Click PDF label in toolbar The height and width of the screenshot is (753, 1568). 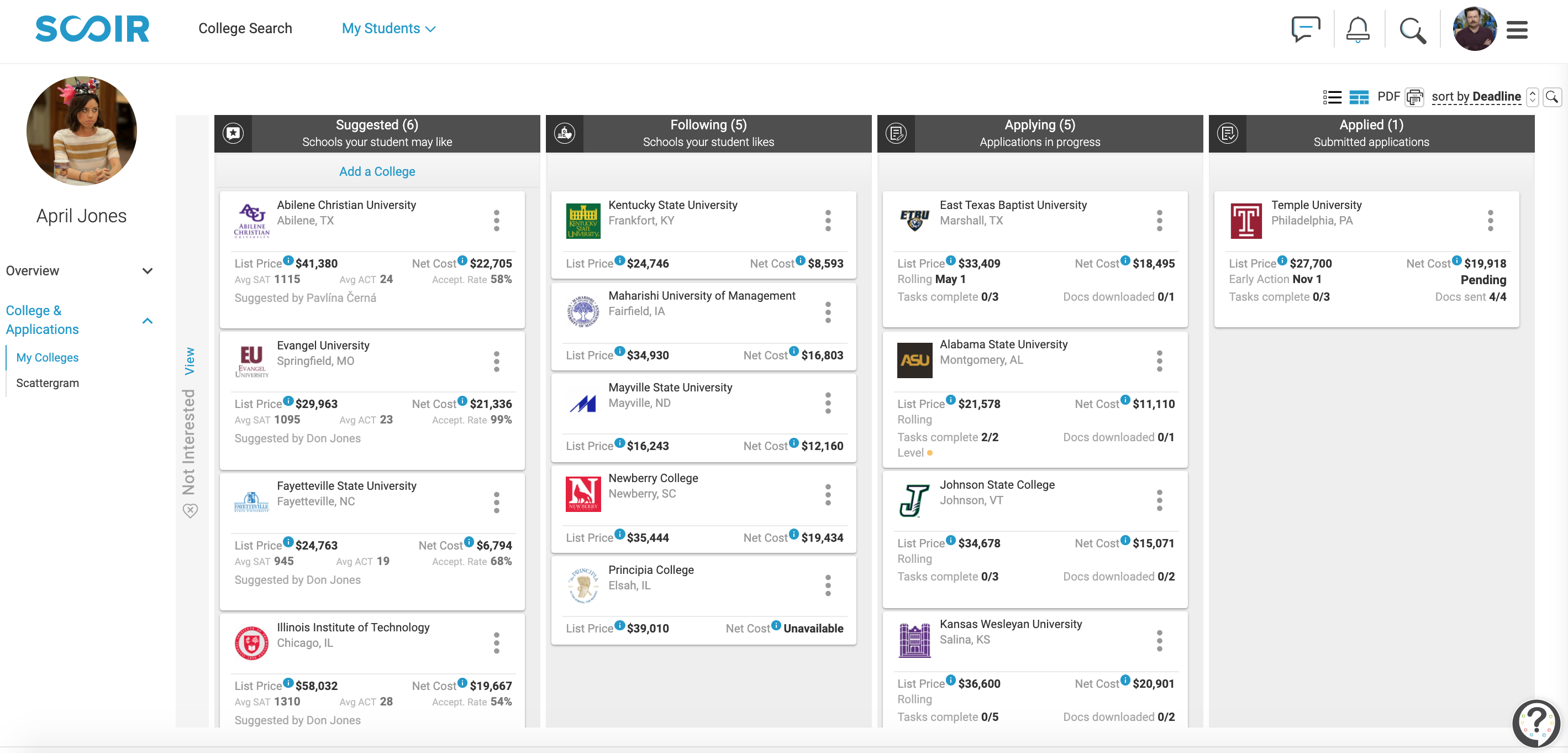pyautogui.click(x=1388, y=97)
